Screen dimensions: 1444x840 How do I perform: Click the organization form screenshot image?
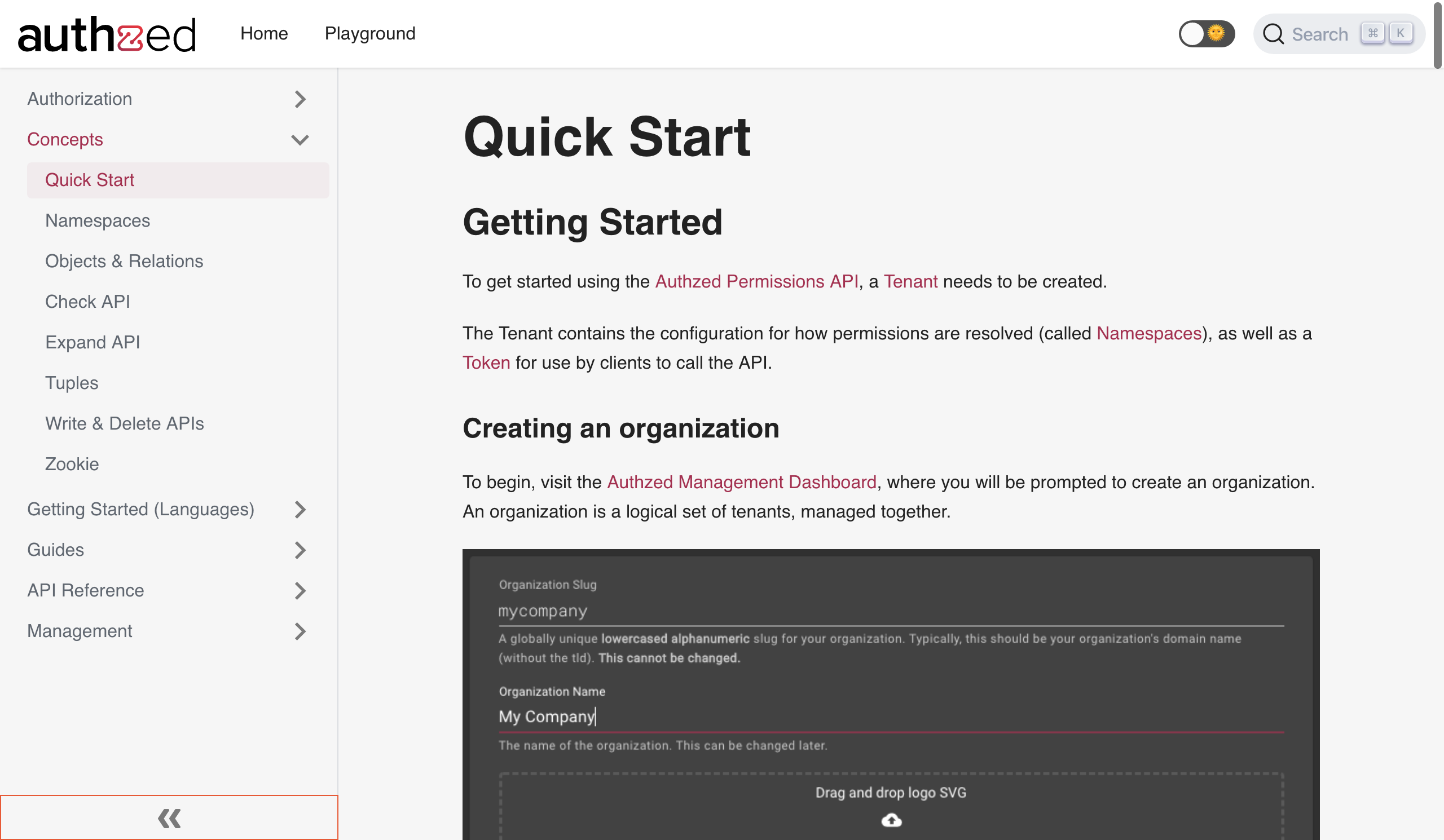(x=891, y=695)
